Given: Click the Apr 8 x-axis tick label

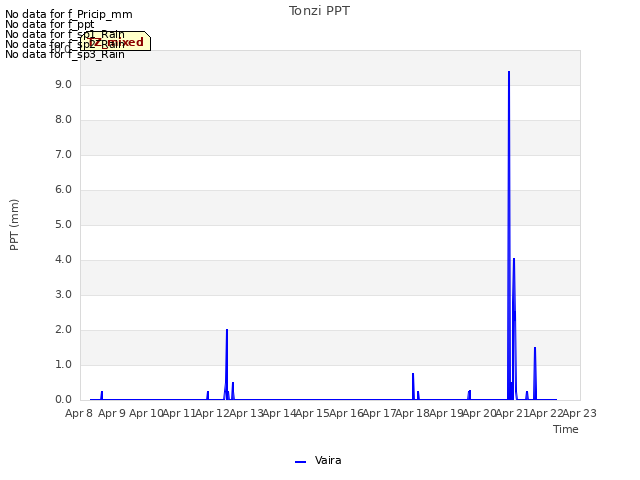Looking at the screenshot, I should coord(79,413).
